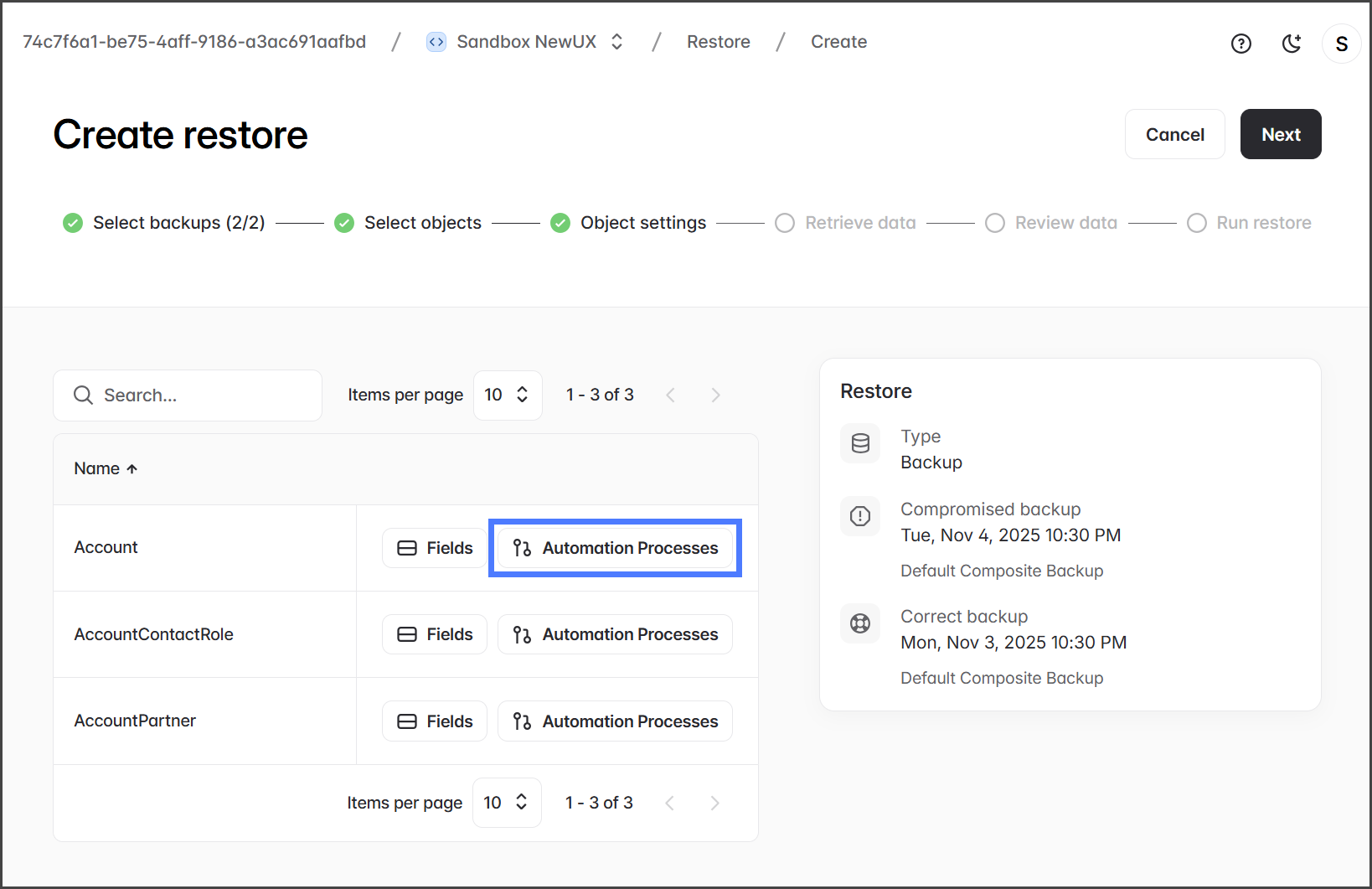
Task: Open the help question mark icon
Action: coord(1240,44)
